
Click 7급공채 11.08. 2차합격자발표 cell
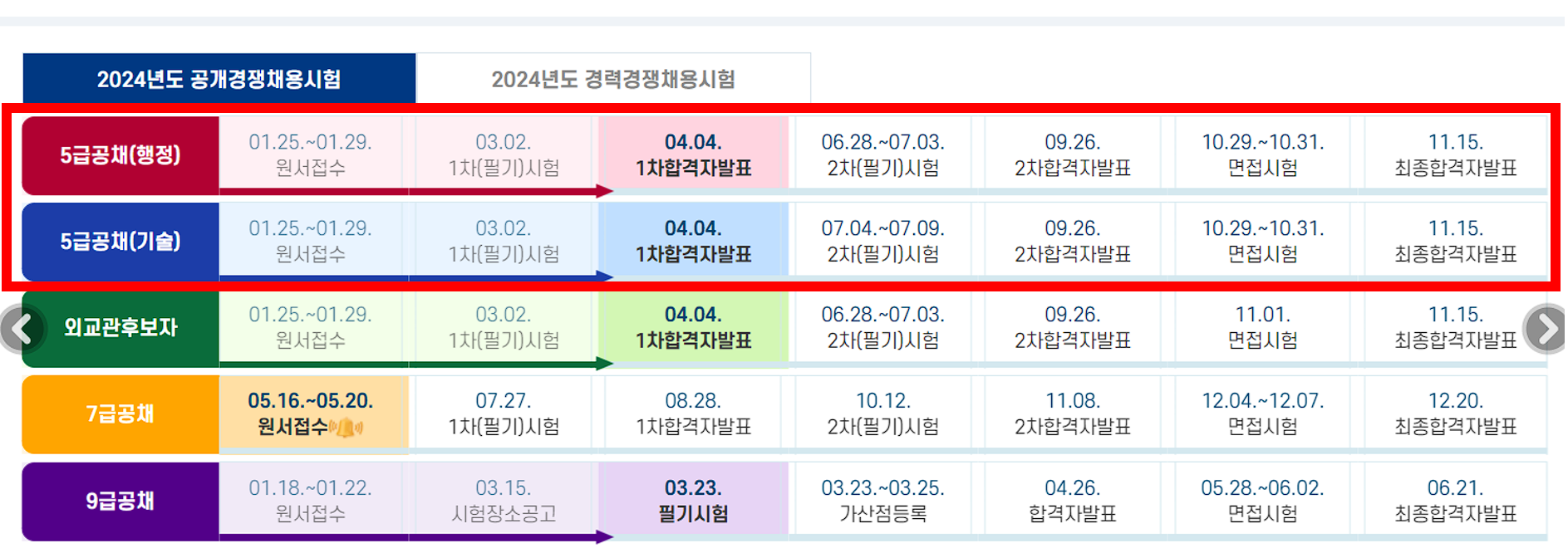click(x=1073, y=414)
